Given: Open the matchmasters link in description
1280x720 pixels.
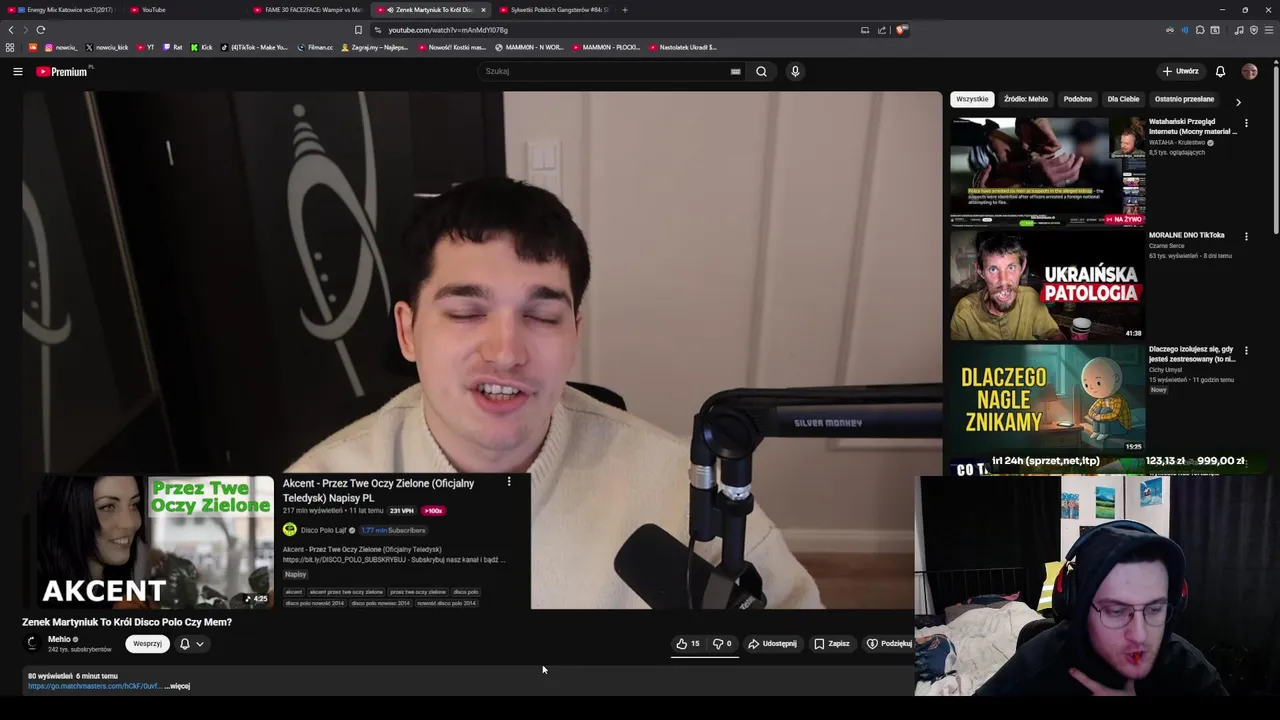Looking at the screenshot, I should pyautogui.click(x=94, y=686).
